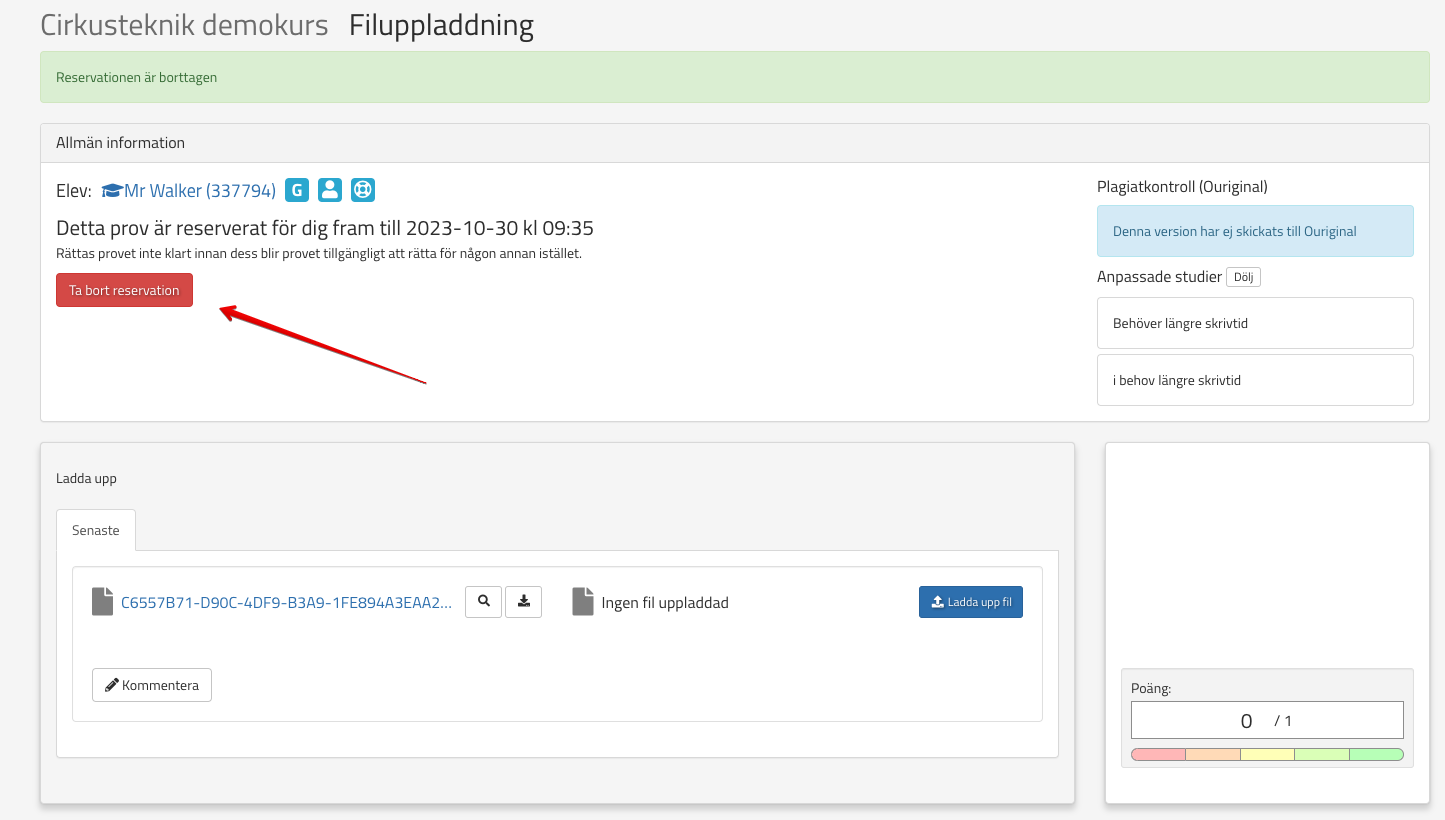1445x820 pixels.
Task: Open the Mr Walker (337794) student link
Action: (x=199, y=191)
